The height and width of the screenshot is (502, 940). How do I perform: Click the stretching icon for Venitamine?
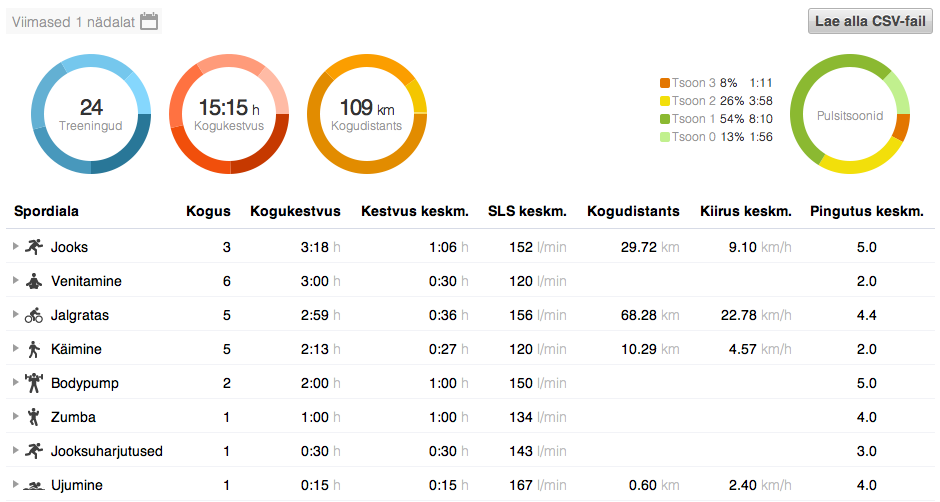[35, 281]
